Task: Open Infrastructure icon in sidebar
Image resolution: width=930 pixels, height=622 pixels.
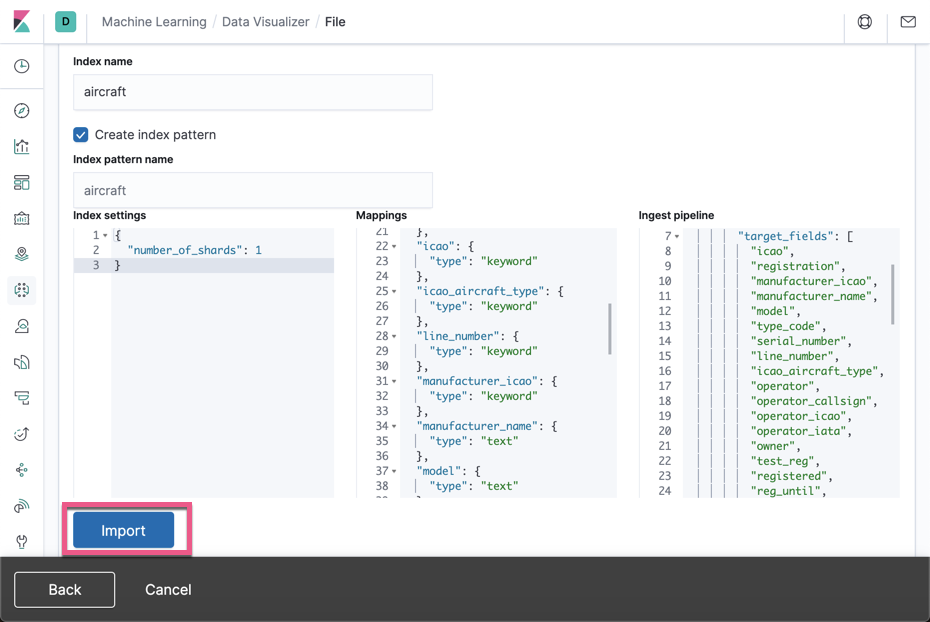Action: coord(21,326)
